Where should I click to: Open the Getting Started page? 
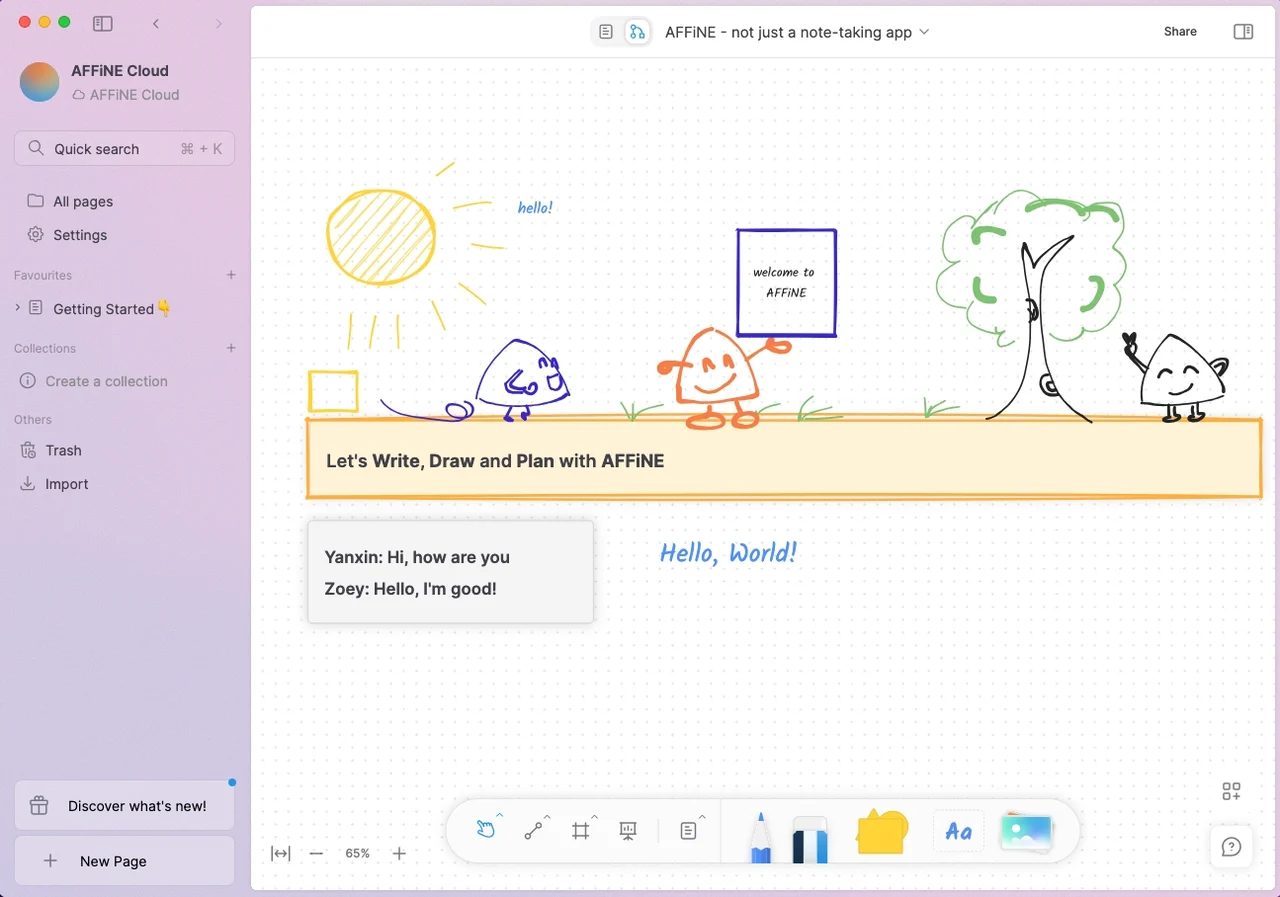pos(112,309)
